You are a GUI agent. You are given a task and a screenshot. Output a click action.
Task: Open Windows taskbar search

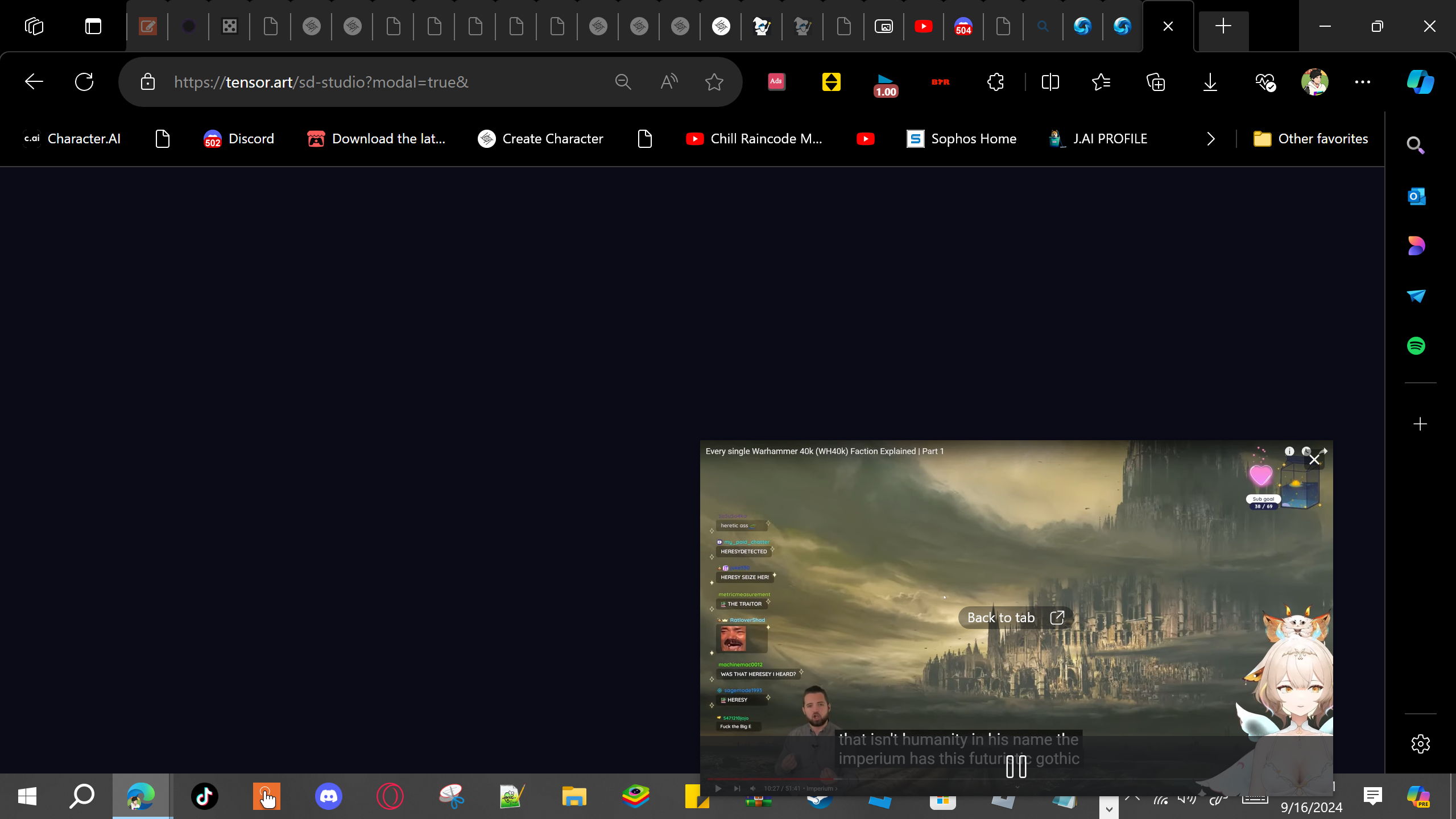click(82, 796)
